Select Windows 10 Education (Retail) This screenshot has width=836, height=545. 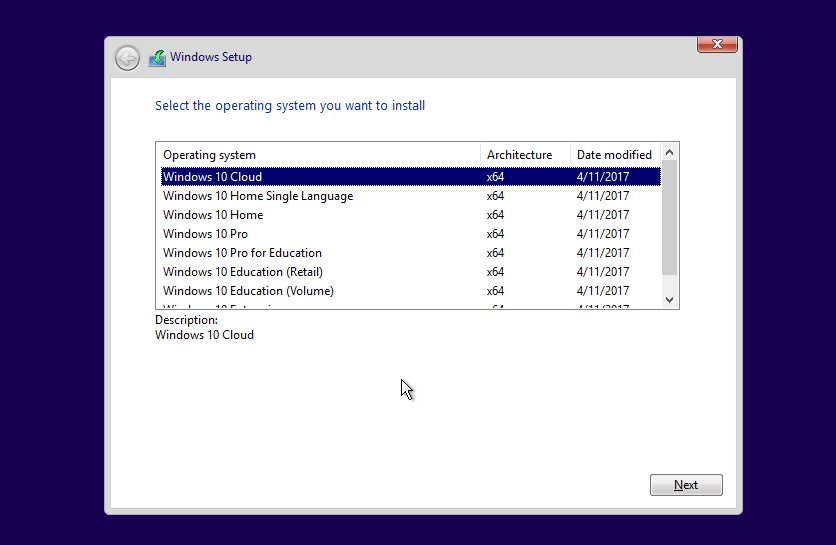coord(411,272)
